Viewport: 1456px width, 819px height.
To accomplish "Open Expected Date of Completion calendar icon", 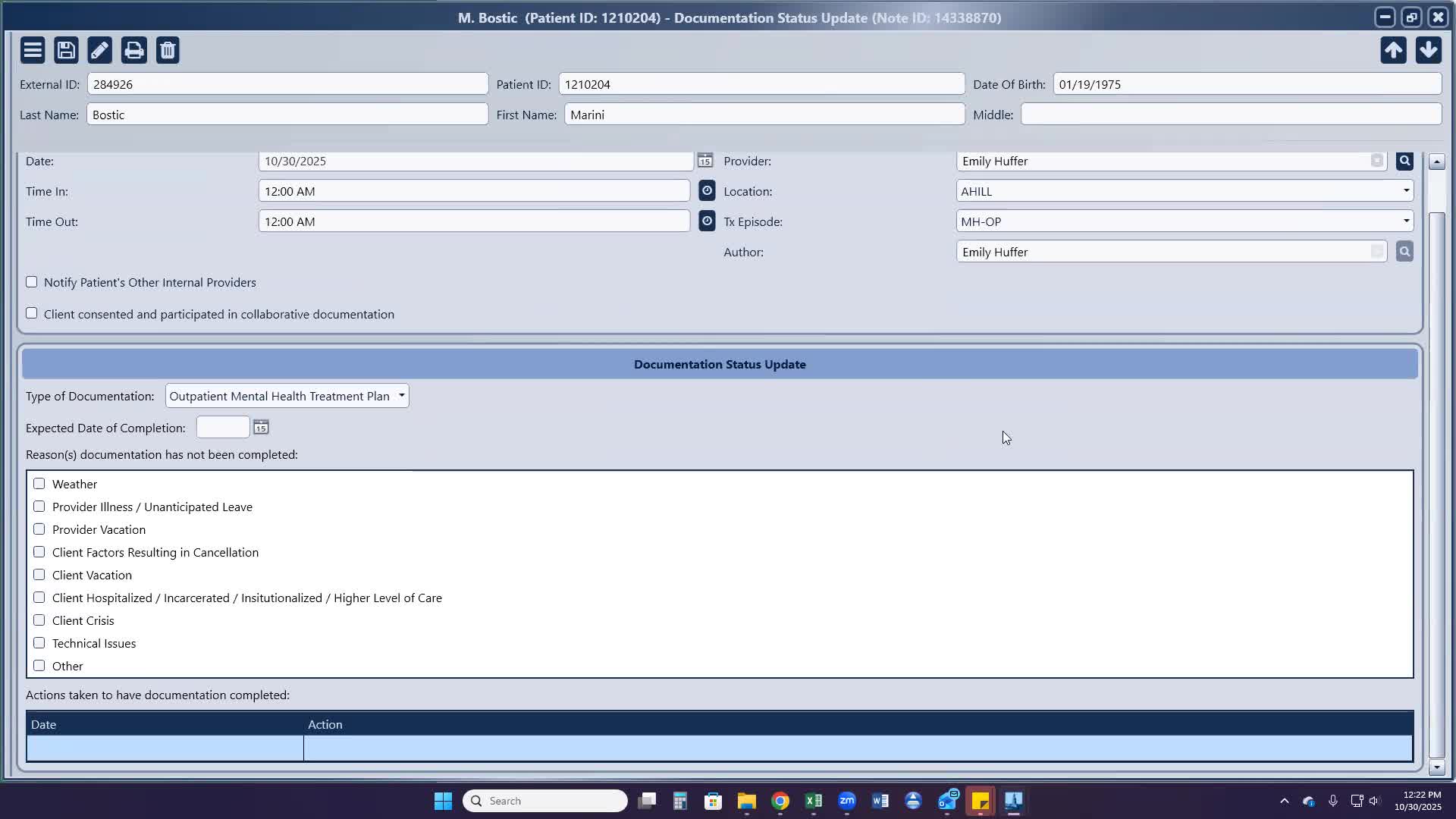I will click(261, 427).
